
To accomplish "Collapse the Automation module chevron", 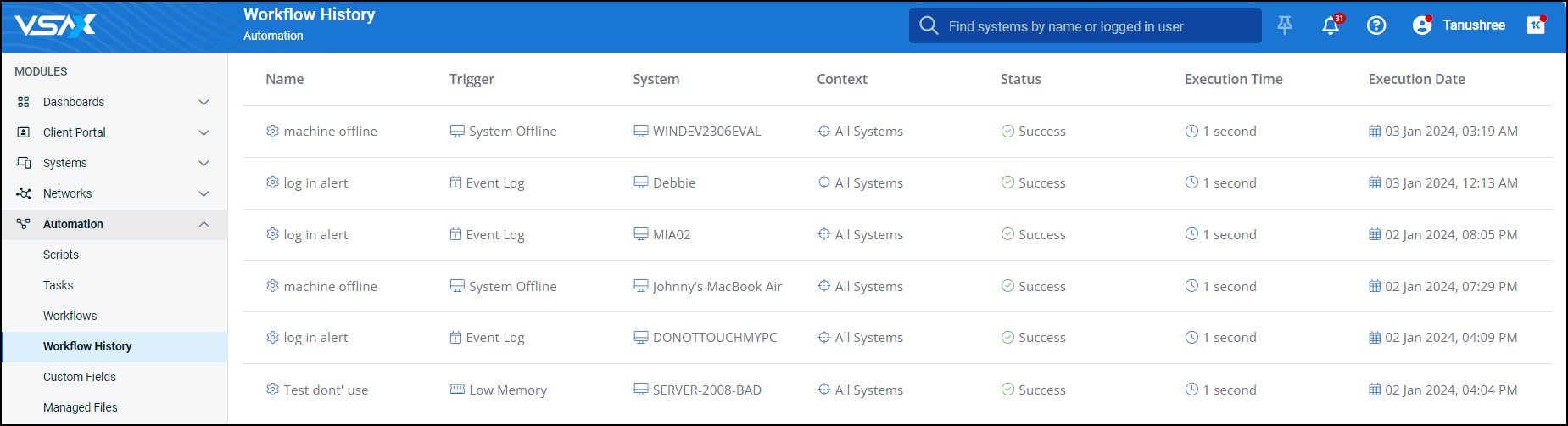I will pyautogui.click(x=204, y=224).
